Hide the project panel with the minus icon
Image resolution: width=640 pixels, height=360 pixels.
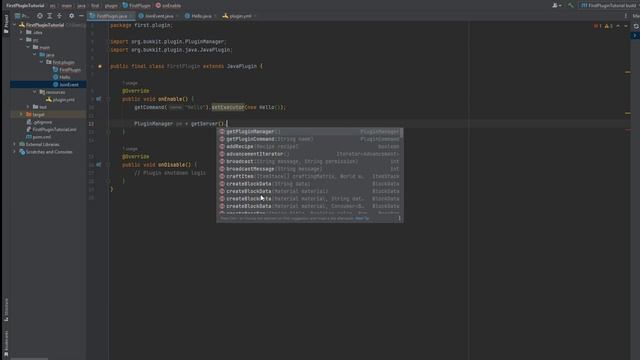click(81, 16)
